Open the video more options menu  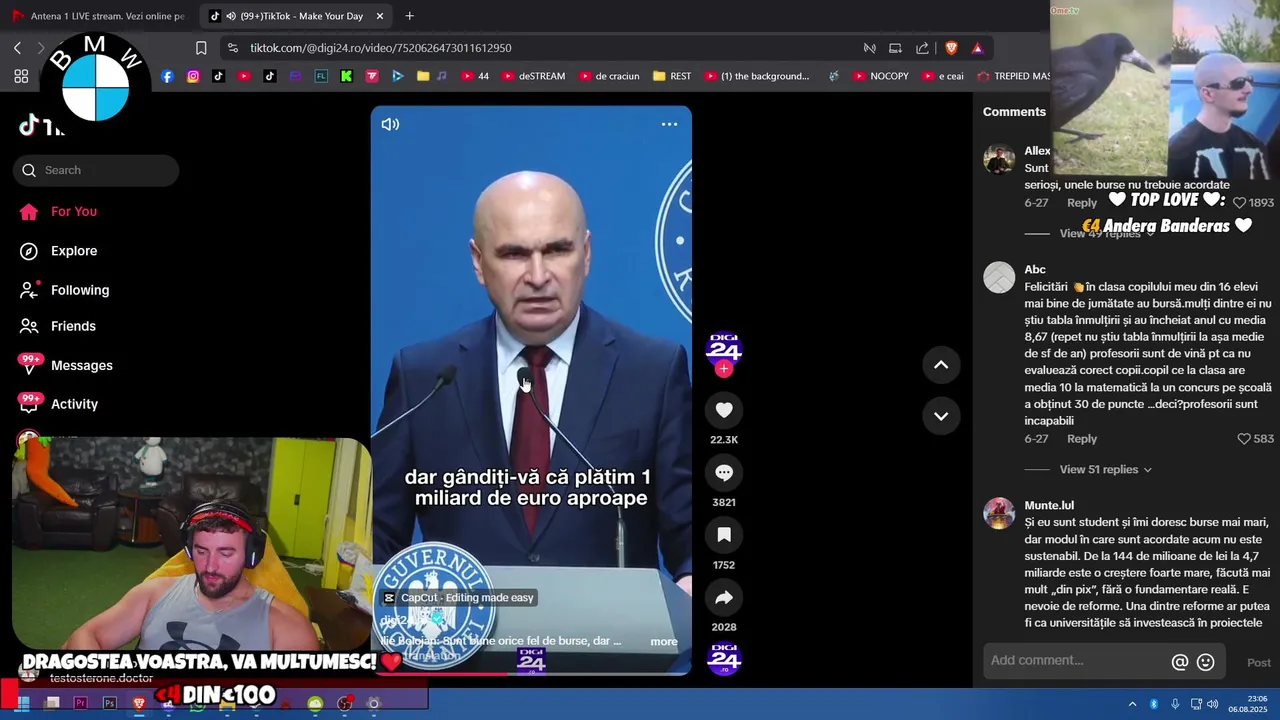[x=669, y=124]
